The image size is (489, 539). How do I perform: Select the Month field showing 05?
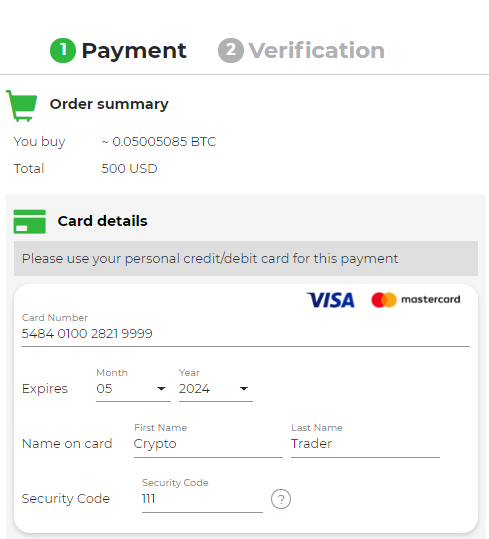click(133, 389)
